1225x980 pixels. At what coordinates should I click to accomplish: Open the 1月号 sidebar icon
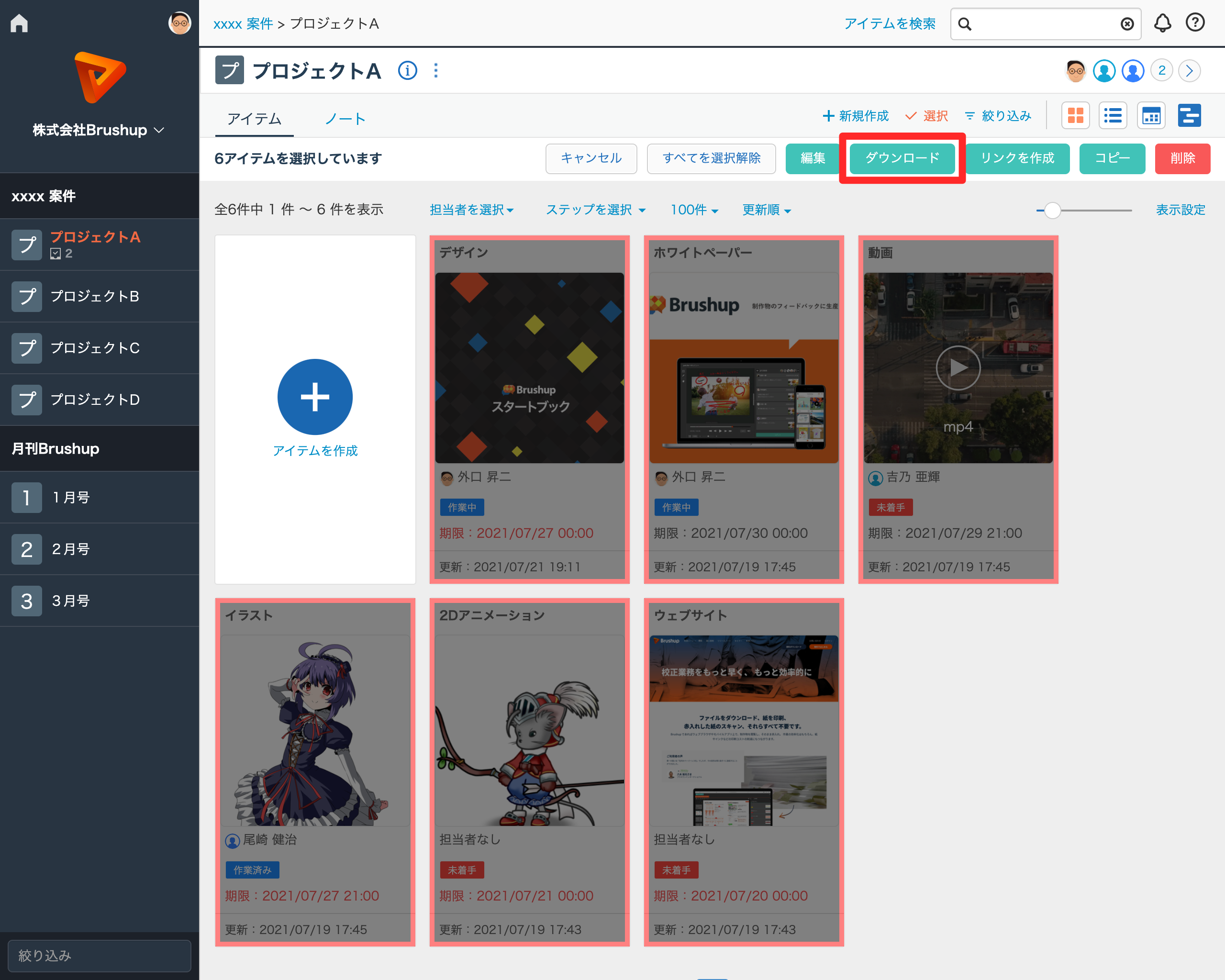(27, 498)
